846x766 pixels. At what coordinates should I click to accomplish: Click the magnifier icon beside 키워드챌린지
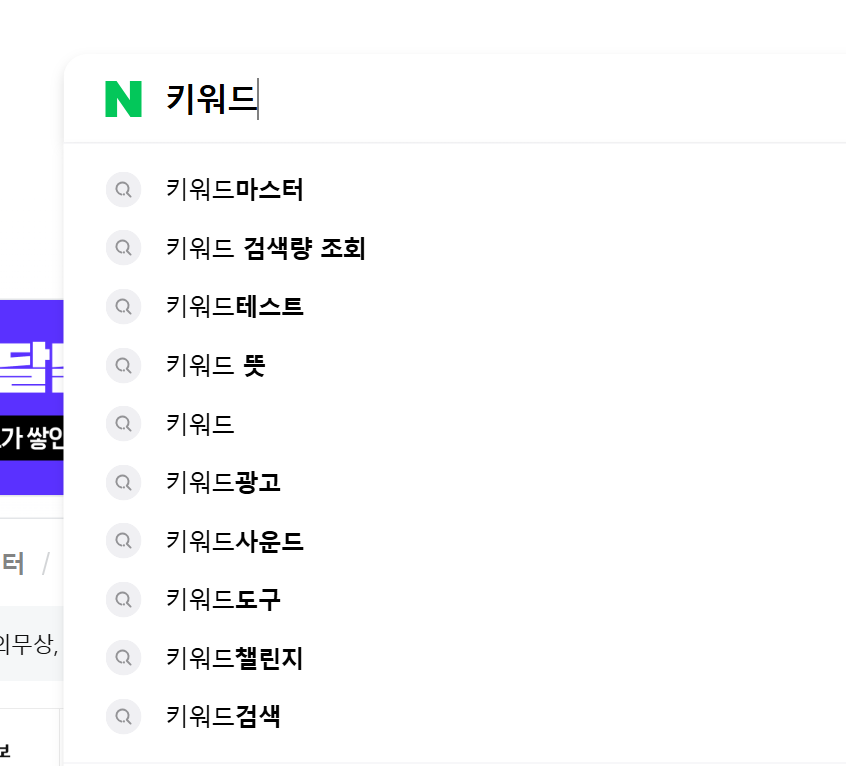pyautogui.click(x=123, y=658)
